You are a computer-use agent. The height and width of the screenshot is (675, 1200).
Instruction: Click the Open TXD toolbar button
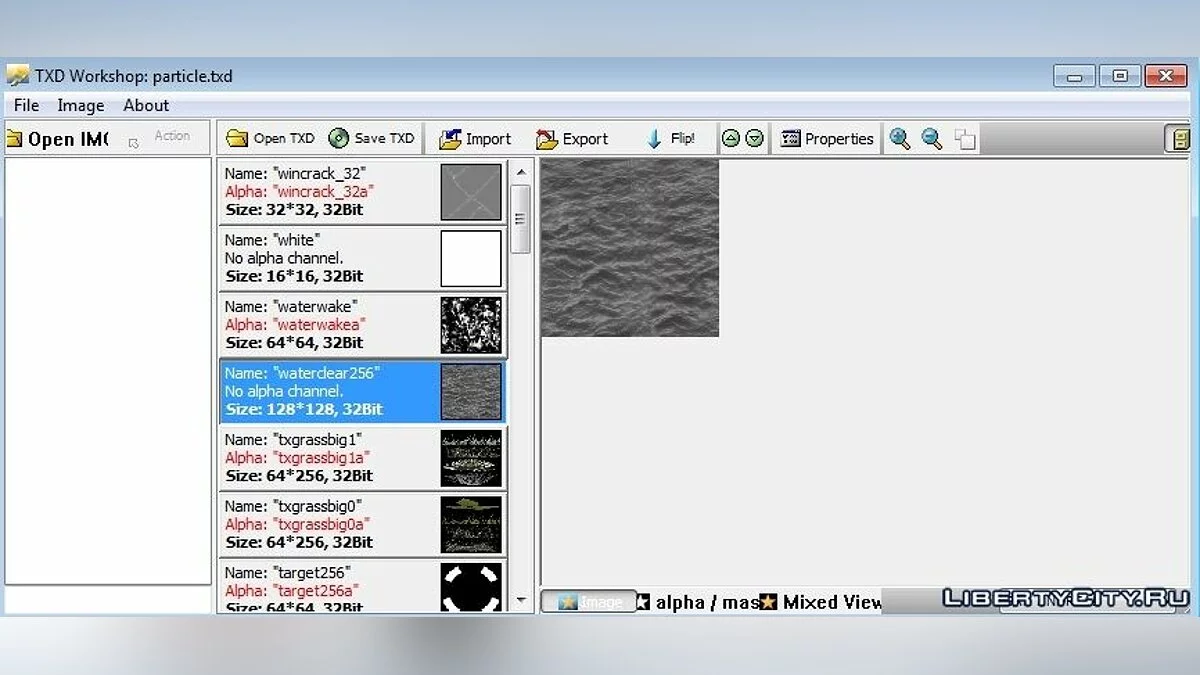(270, 139)
